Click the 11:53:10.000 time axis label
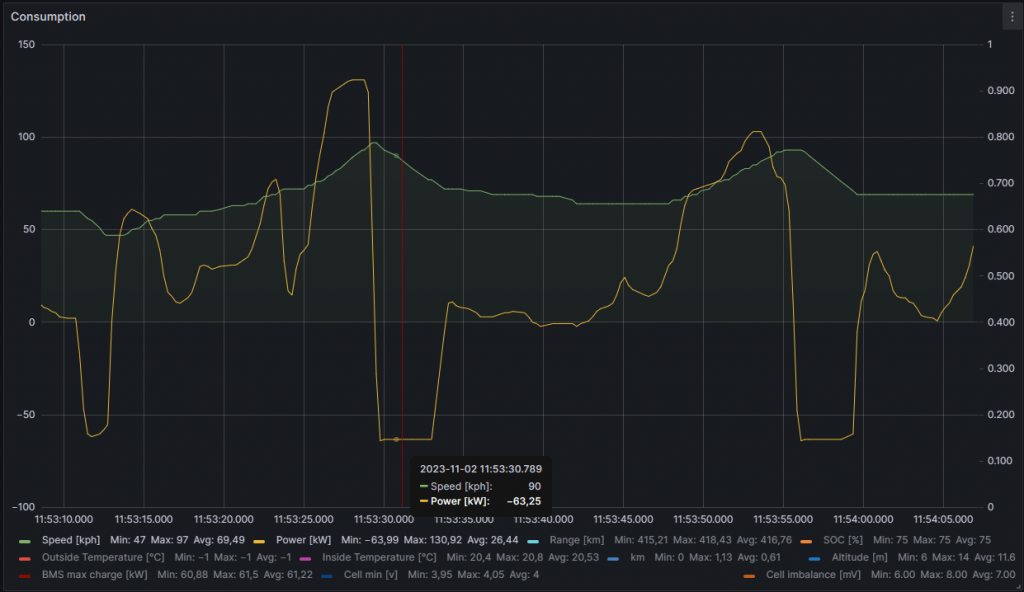Image resolution: width=1024 pixels, height=592 pixels. point(63,519)
